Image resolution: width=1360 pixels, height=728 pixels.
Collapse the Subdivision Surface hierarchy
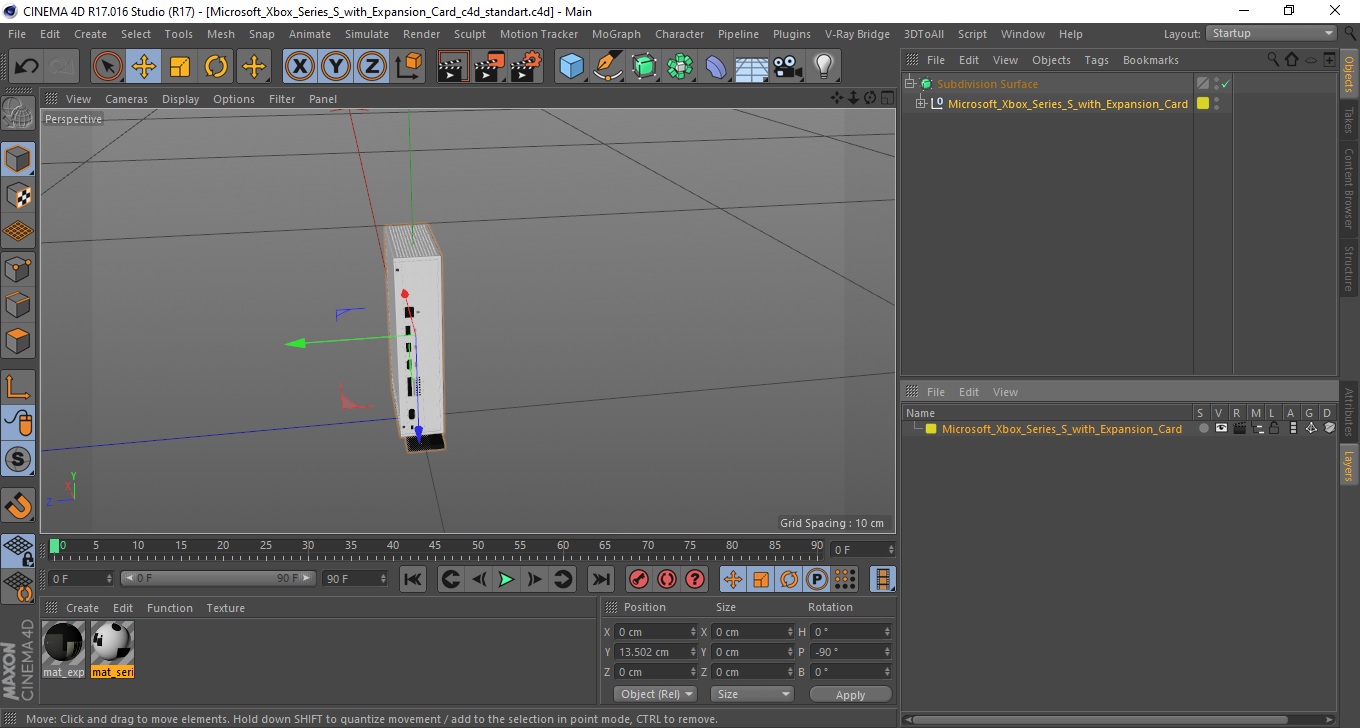pos(910,84)
